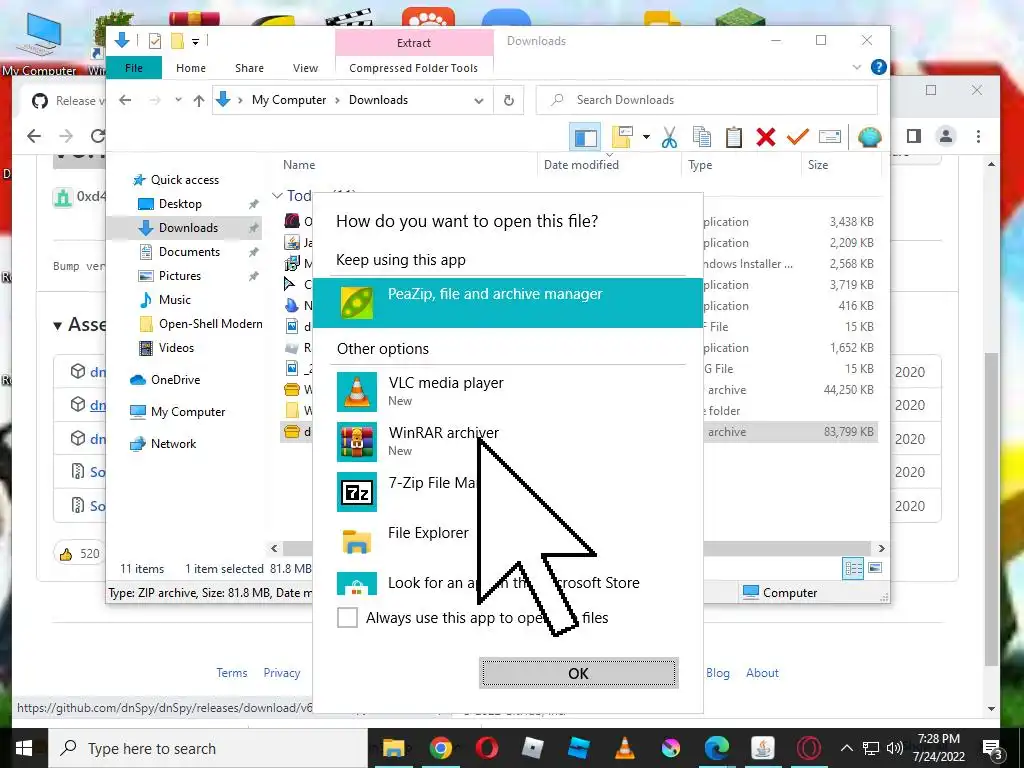Sort by Size column header
Screen dimensions: 1024x768
tap(818, 165)
